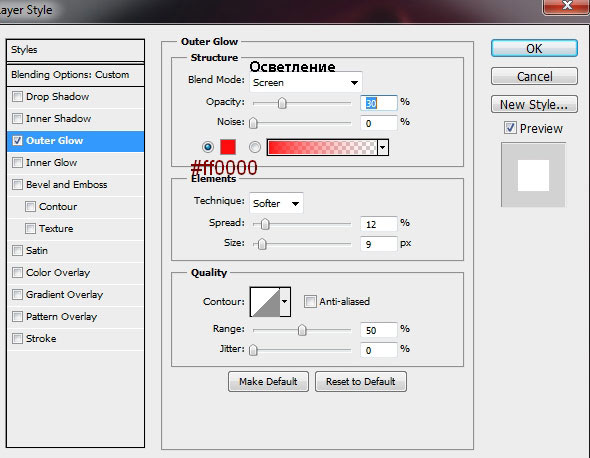Click the Noise slider handle

tap(254, 123)
